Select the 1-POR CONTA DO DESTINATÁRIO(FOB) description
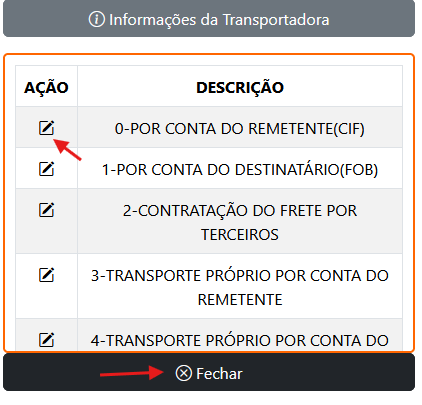Image resolution: width=422 pixels, height=405 pixels. (240, 170)
